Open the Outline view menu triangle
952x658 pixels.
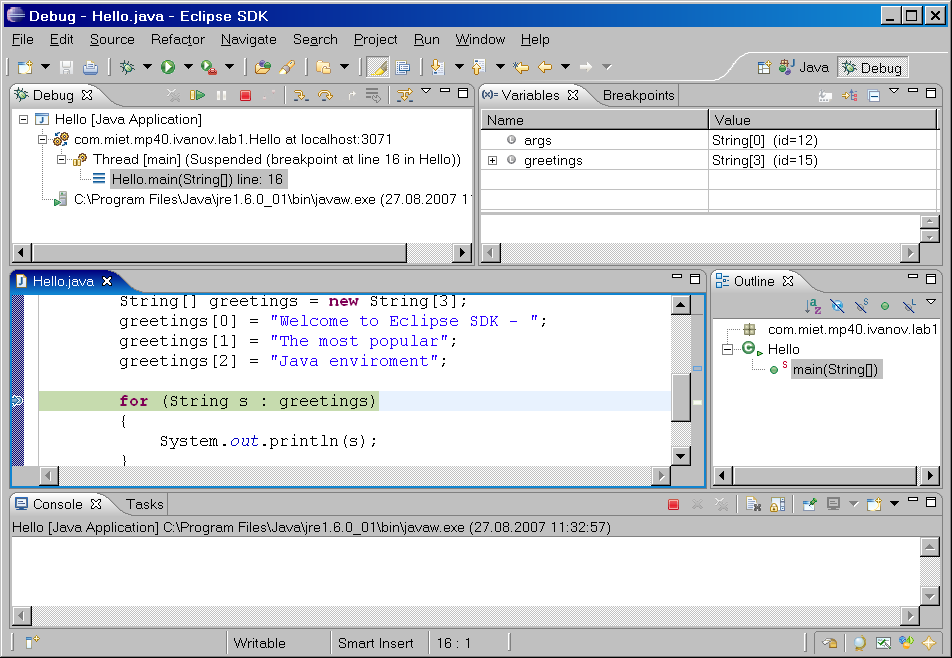tap(931, 302)
